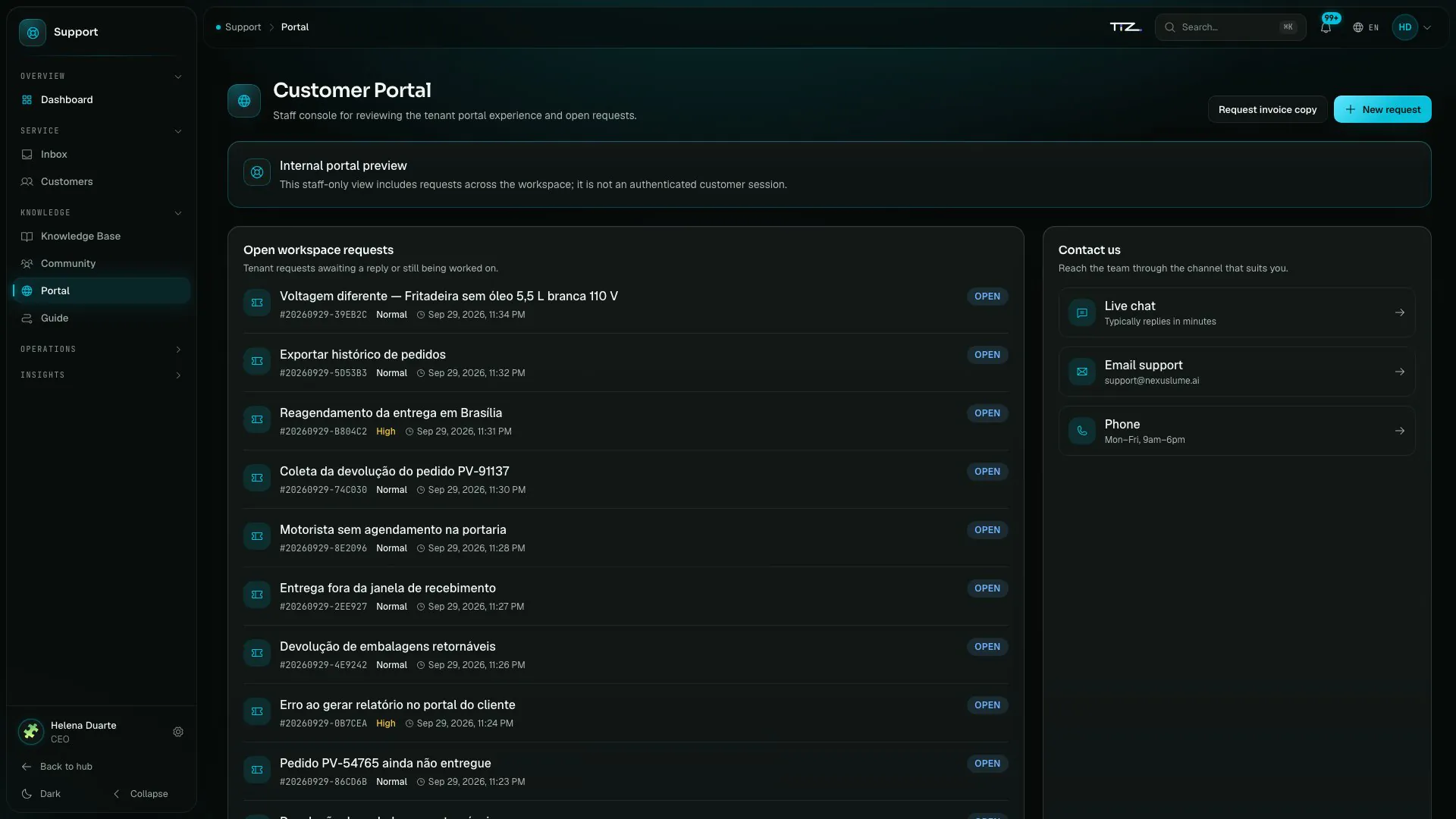1456x819 pixels.
Task: Click OPEN badge on Voltagem diferente row
Action: tap(987, 297)
